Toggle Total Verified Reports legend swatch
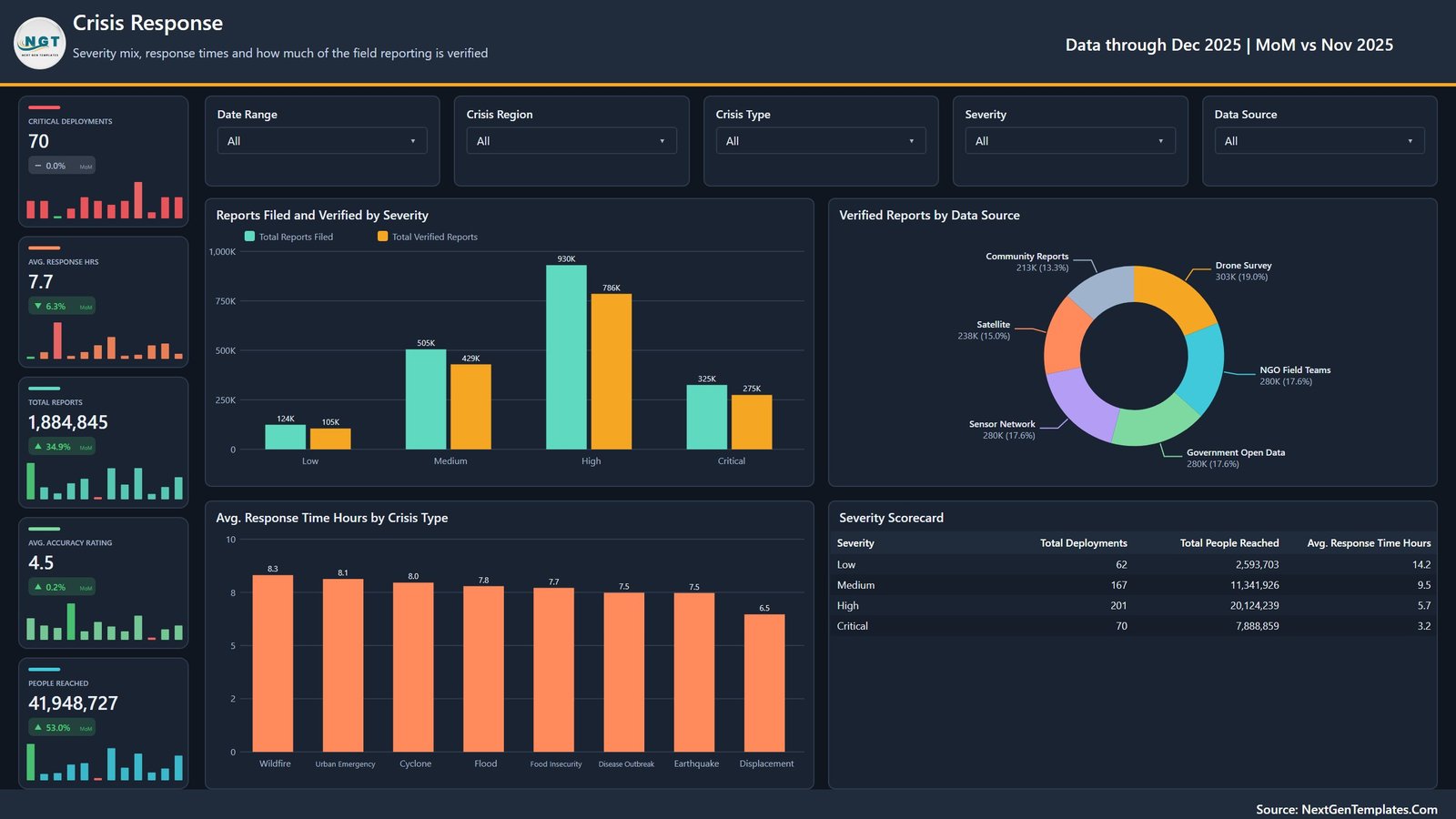The height and width of the screenshot is (819, 1456). pyautogui.click(x=382, y=237)
